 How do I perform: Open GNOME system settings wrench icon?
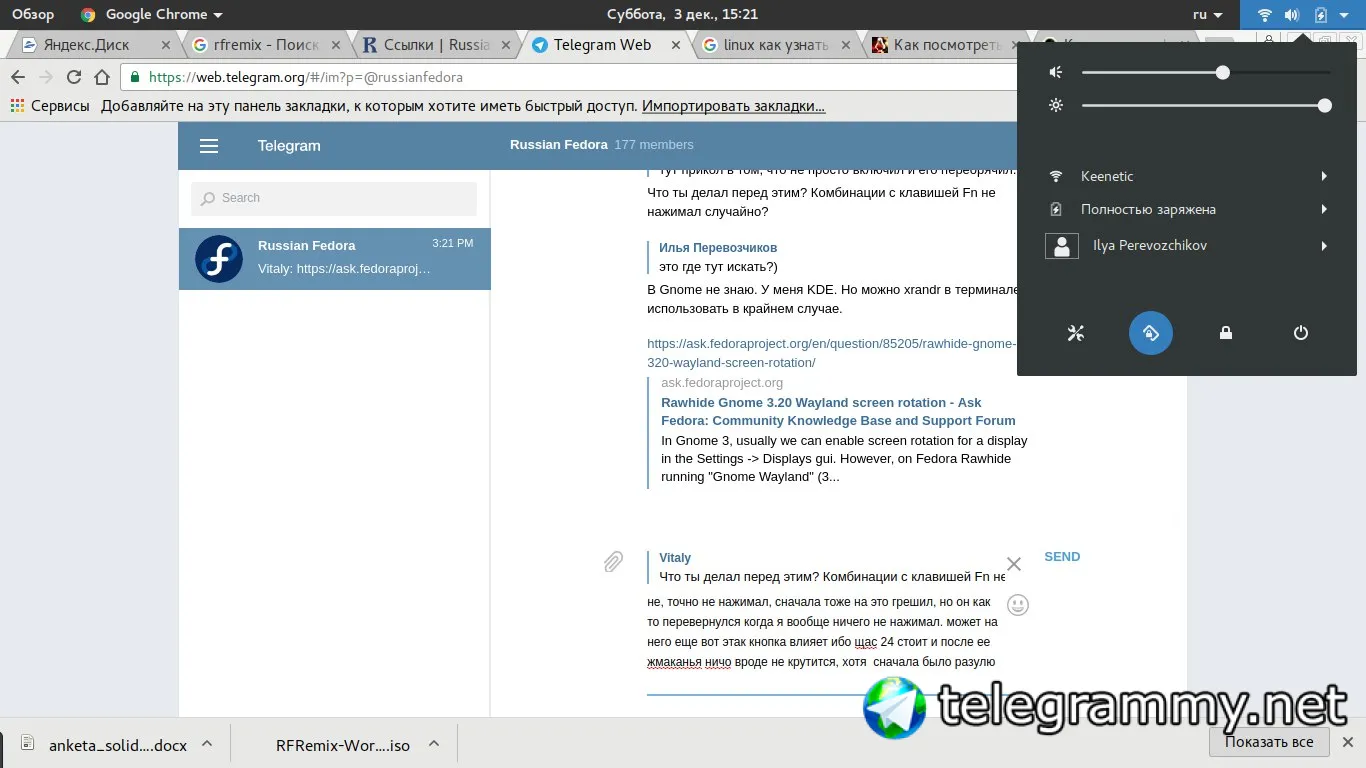1076,333
